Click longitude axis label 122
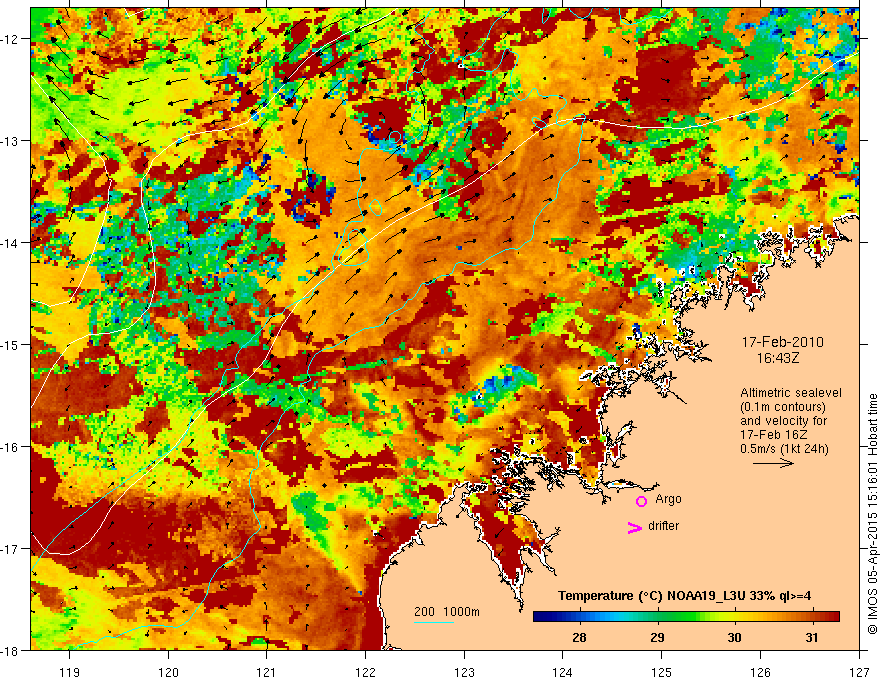This screenshot has height=680, width=880. pos(365,672)
